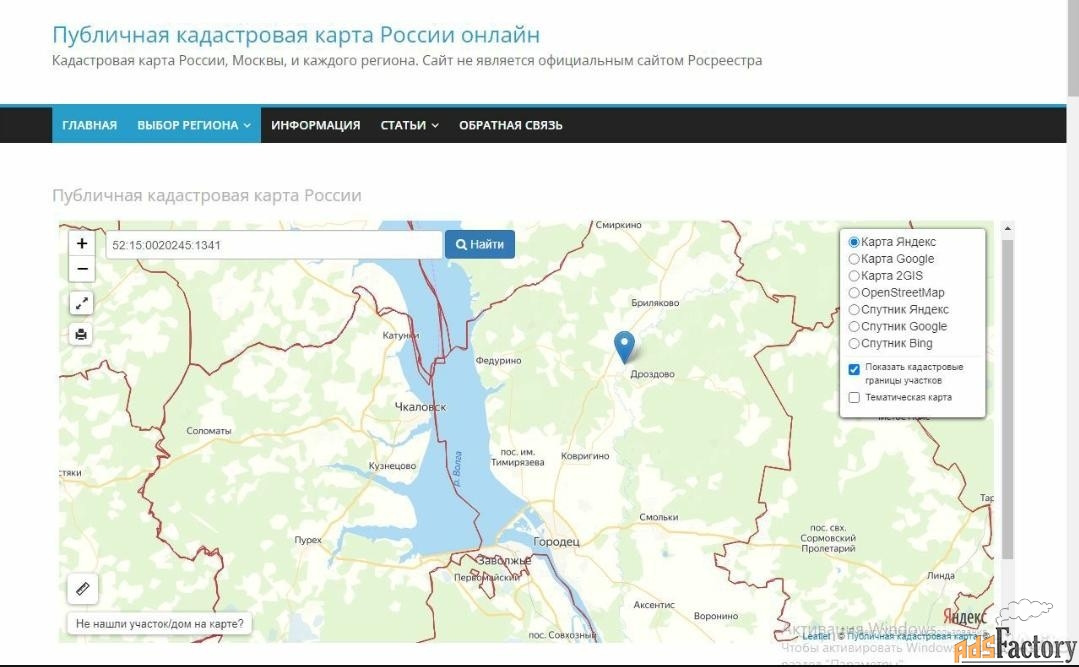Screen dimensions: 1079x667
Task: Choose the Спутник Яндекс map layer
Action: pyautogui.click(x=854, y=310)
